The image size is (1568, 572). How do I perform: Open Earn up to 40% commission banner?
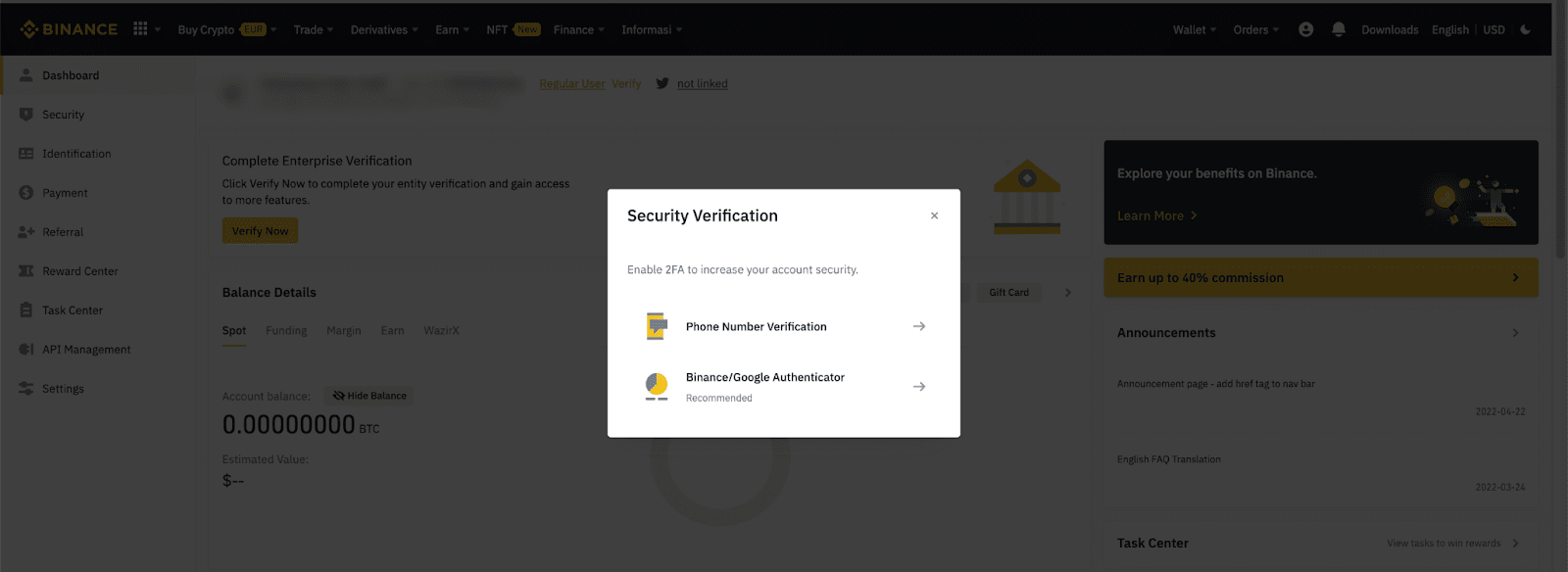click(x=1321, y=278)
